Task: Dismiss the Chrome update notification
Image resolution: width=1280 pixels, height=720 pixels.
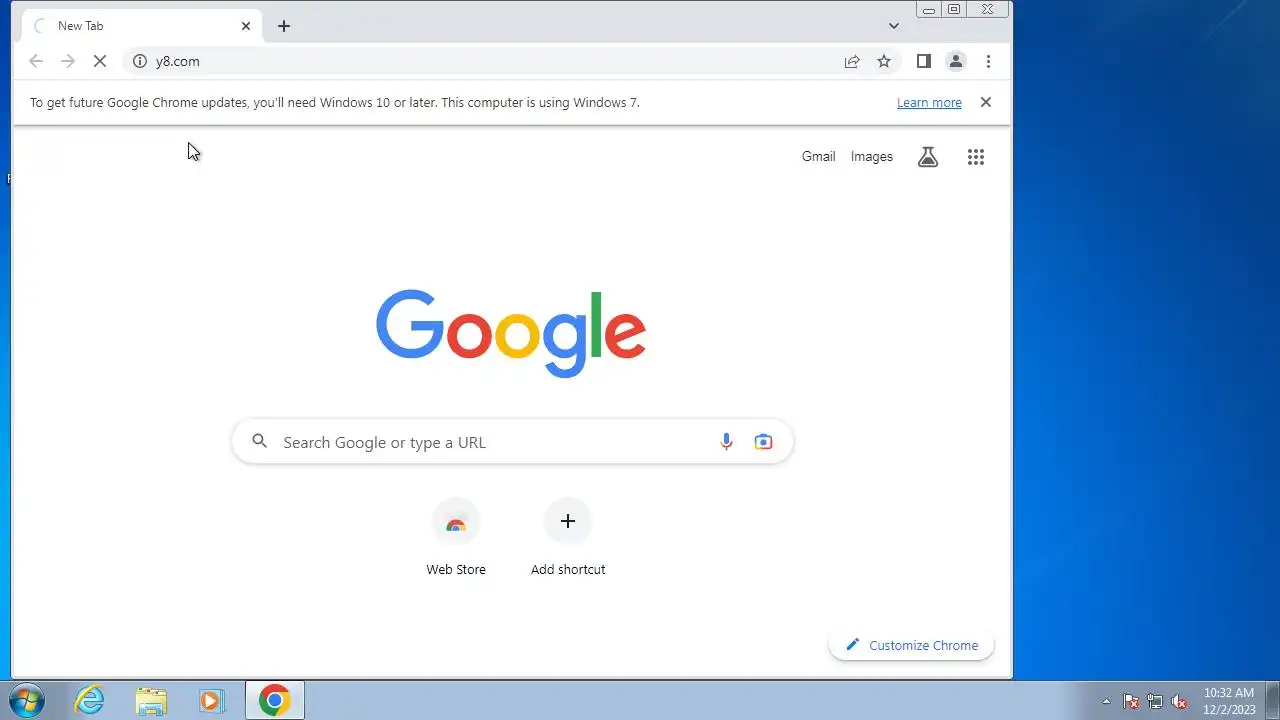Action: click(x=986, y=102)
